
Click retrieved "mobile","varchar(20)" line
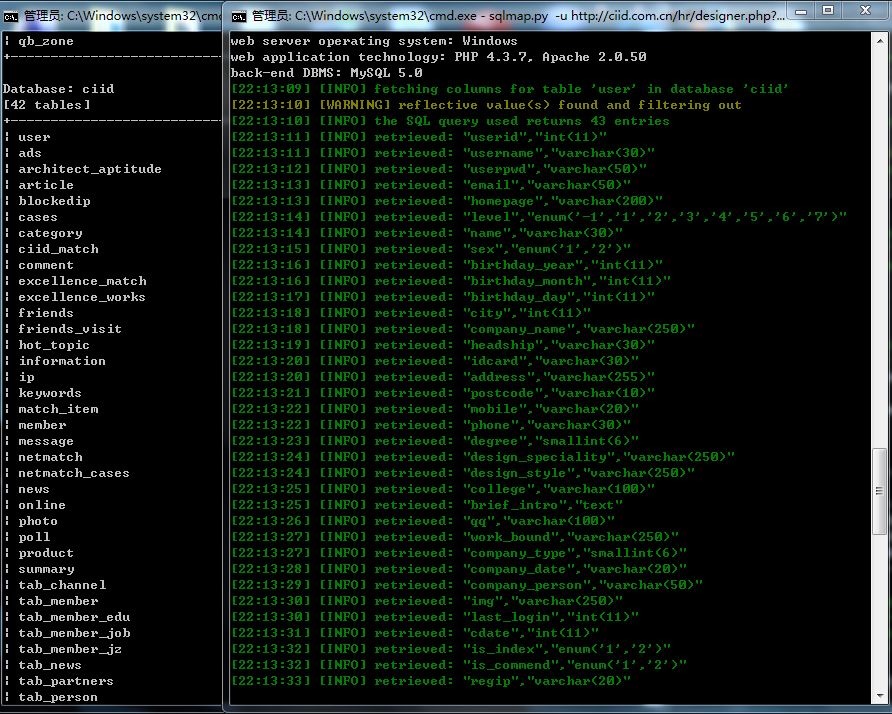pyautogui.click(x=435, y=409)
